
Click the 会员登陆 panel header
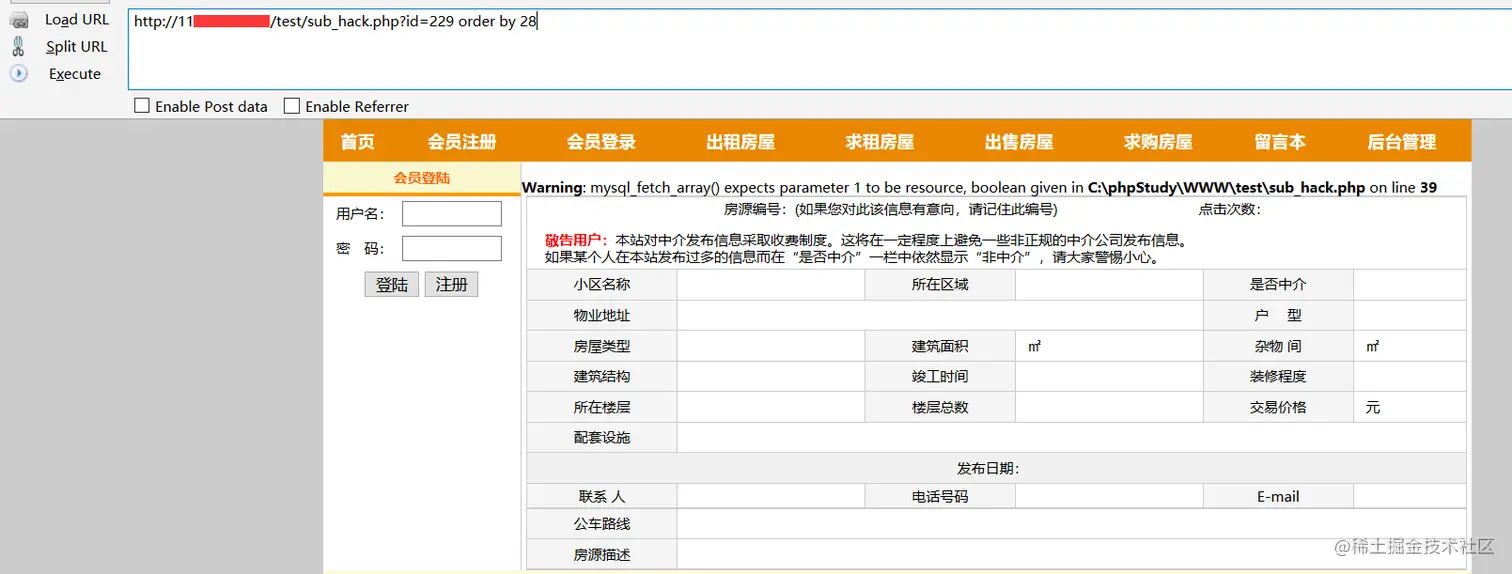point(421,178)
